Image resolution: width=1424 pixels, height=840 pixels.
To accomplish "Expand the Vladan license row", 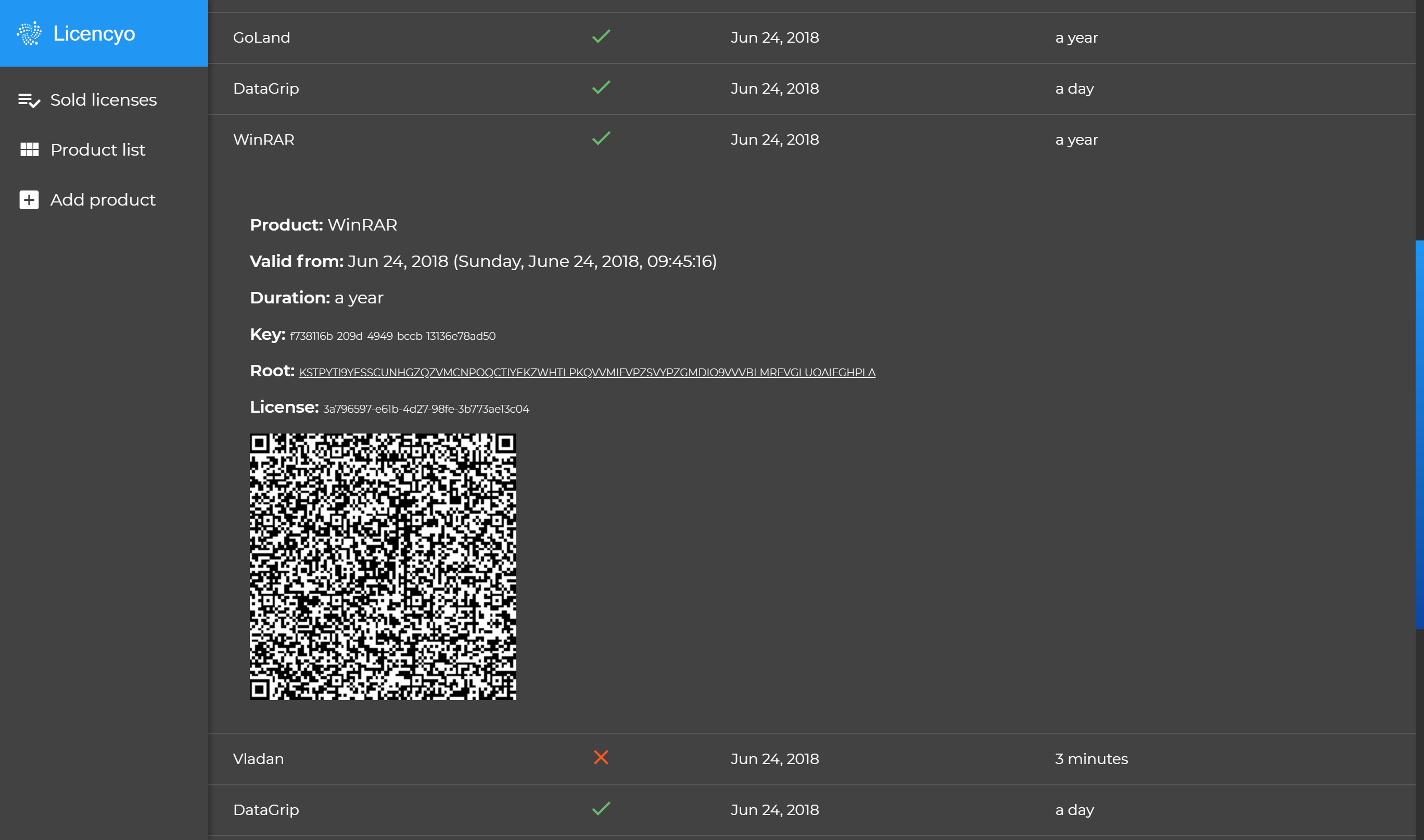I will tap(259, 759).
